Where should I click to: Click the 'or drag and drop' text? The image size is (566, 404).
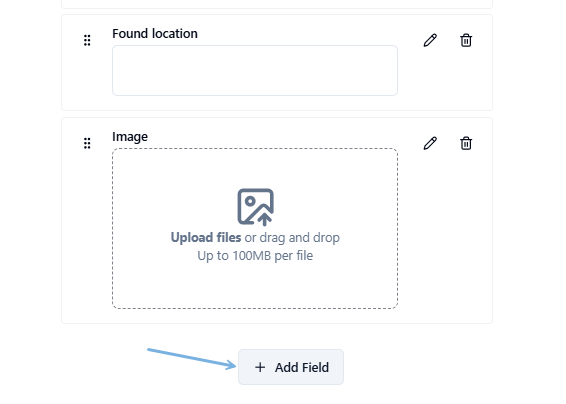(292, 238)
